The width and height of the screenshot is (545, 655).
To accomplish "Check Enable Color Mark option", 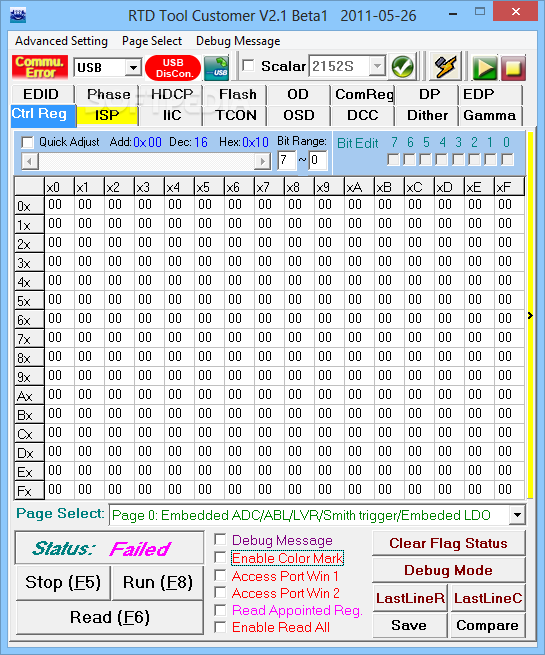I will tap(220, 557).
